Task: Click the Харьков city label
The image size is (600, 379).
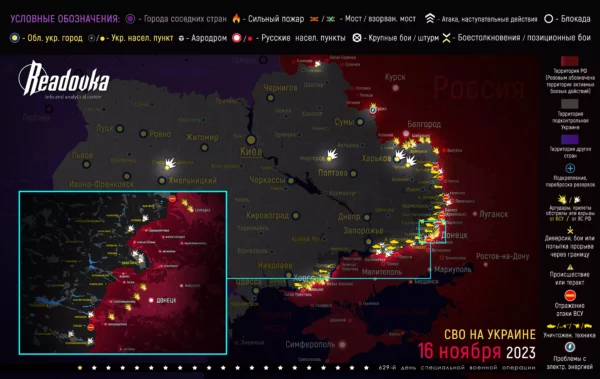Action: (x=376, y=158)
